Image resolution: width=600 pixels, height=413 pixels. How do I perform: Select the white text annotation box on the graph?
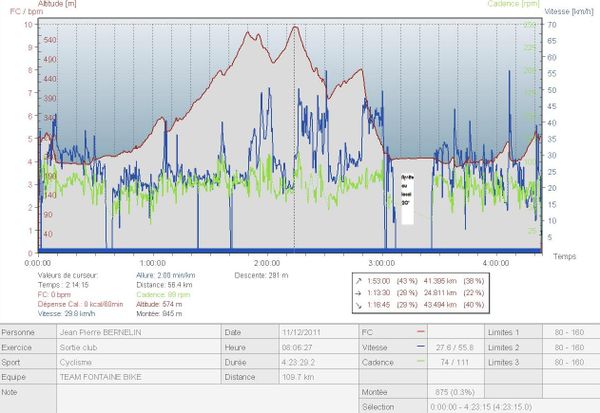406,197
